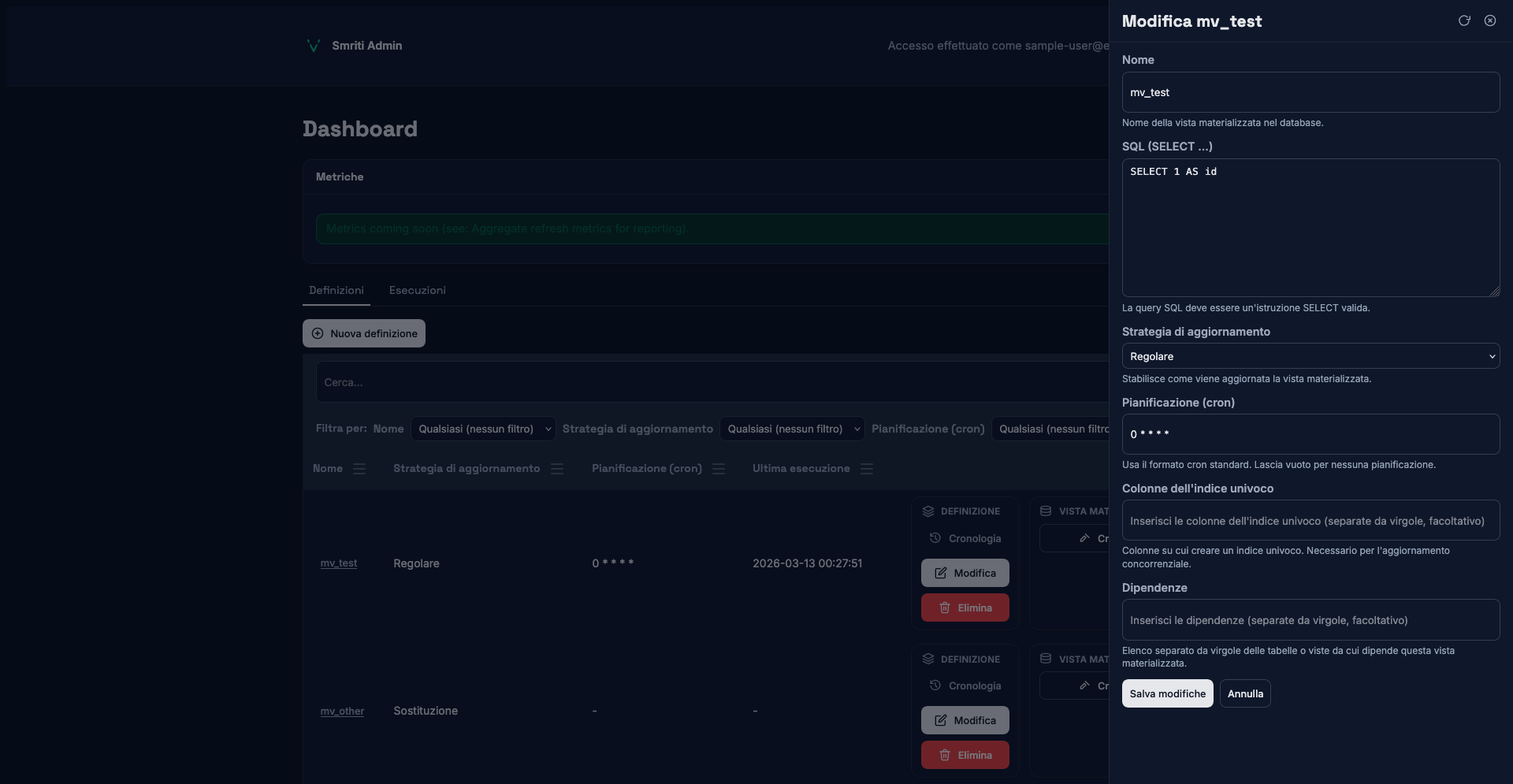This screenshot has width=1513, height=784.
Task: Click the Annulla button
Action: pyautogui.click(x=1245, y=693)
